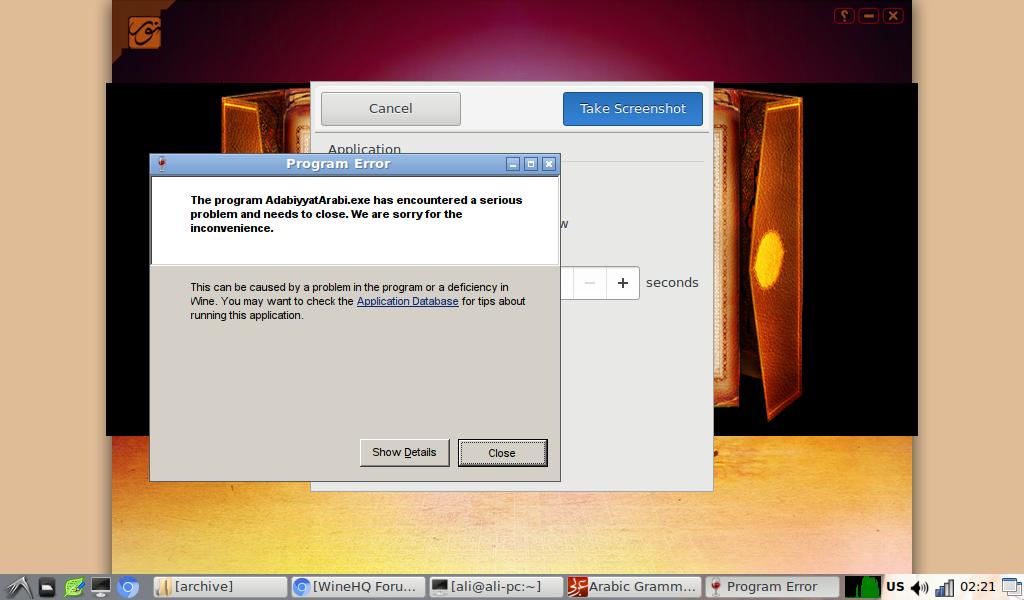Click the help question-mark icon of Arabic app
Screen dimensions: 1024x600
click(844, 16)
